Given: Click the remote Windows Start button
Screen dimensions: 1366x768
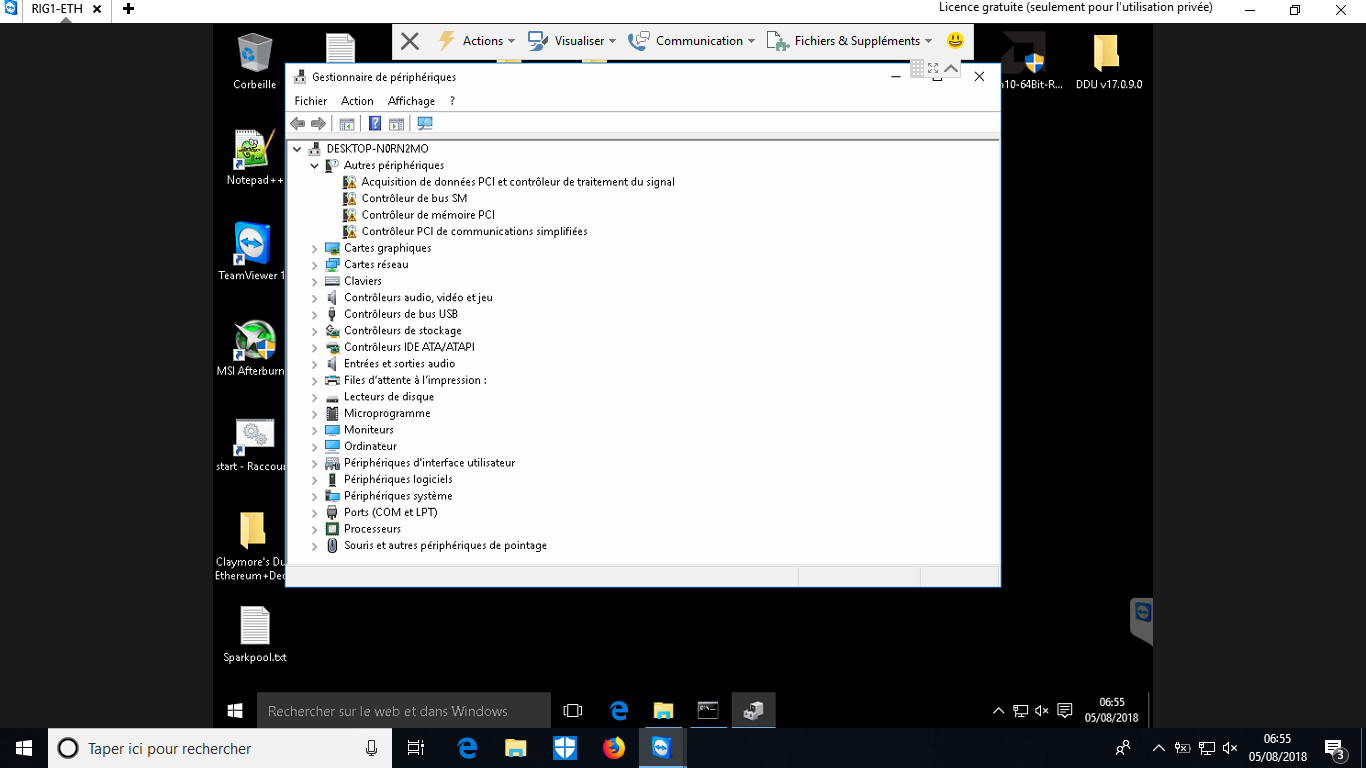Looking at the screenshot, I should 235,711.
